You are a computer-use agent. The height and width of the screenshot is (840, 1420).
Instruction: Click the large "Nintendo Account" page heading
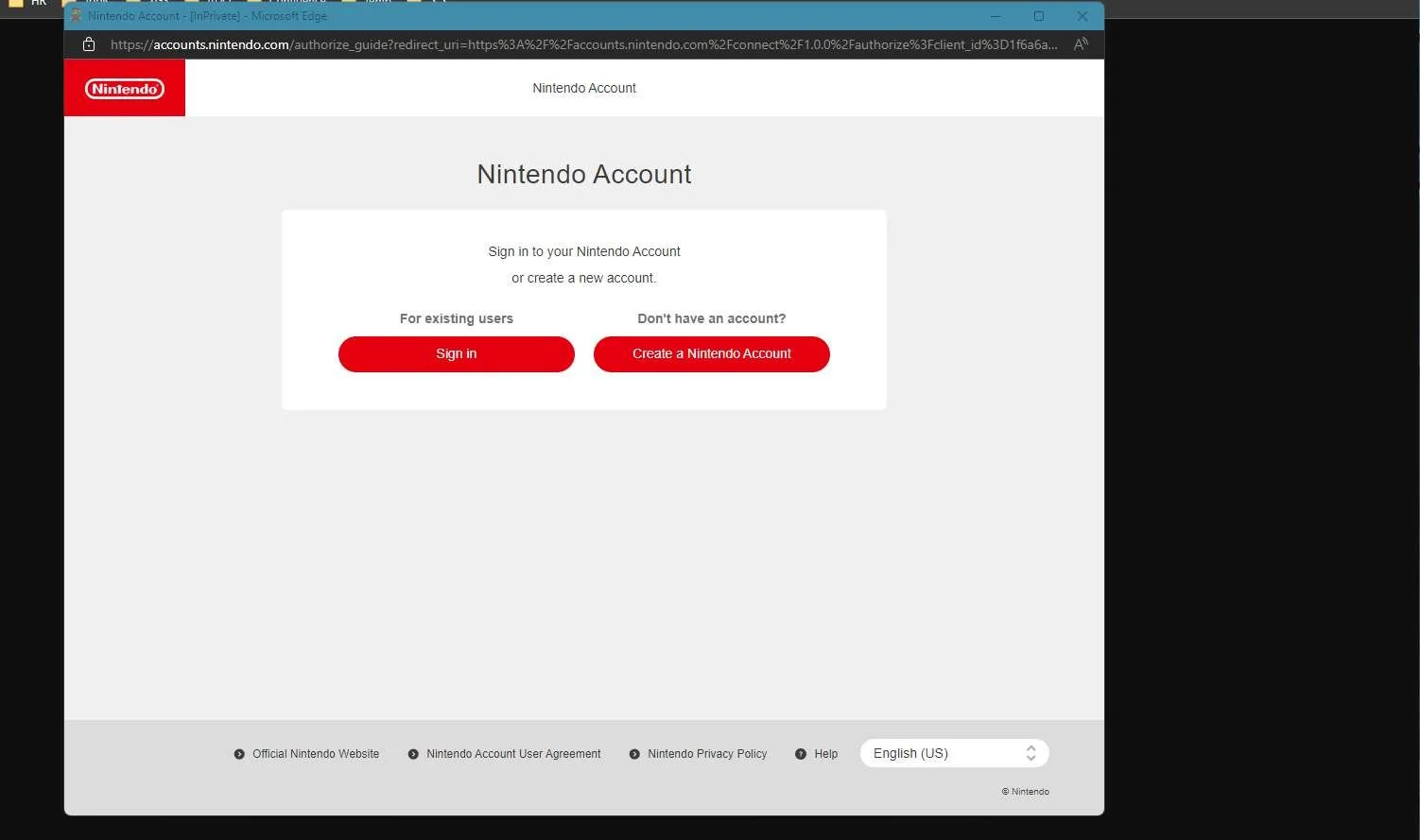(584, 174)
